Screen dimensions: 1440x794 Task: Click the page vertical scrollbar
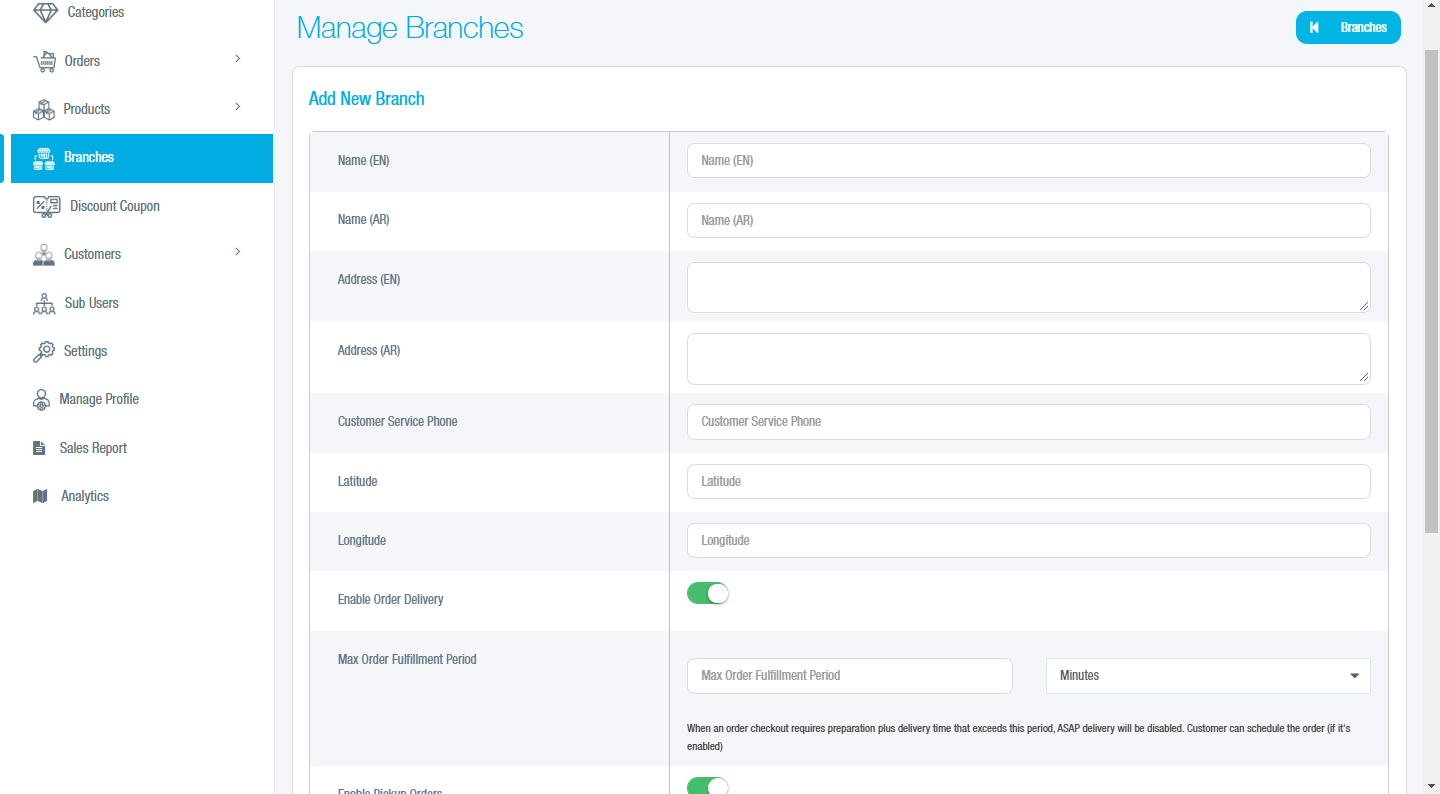click(1431, 290)
